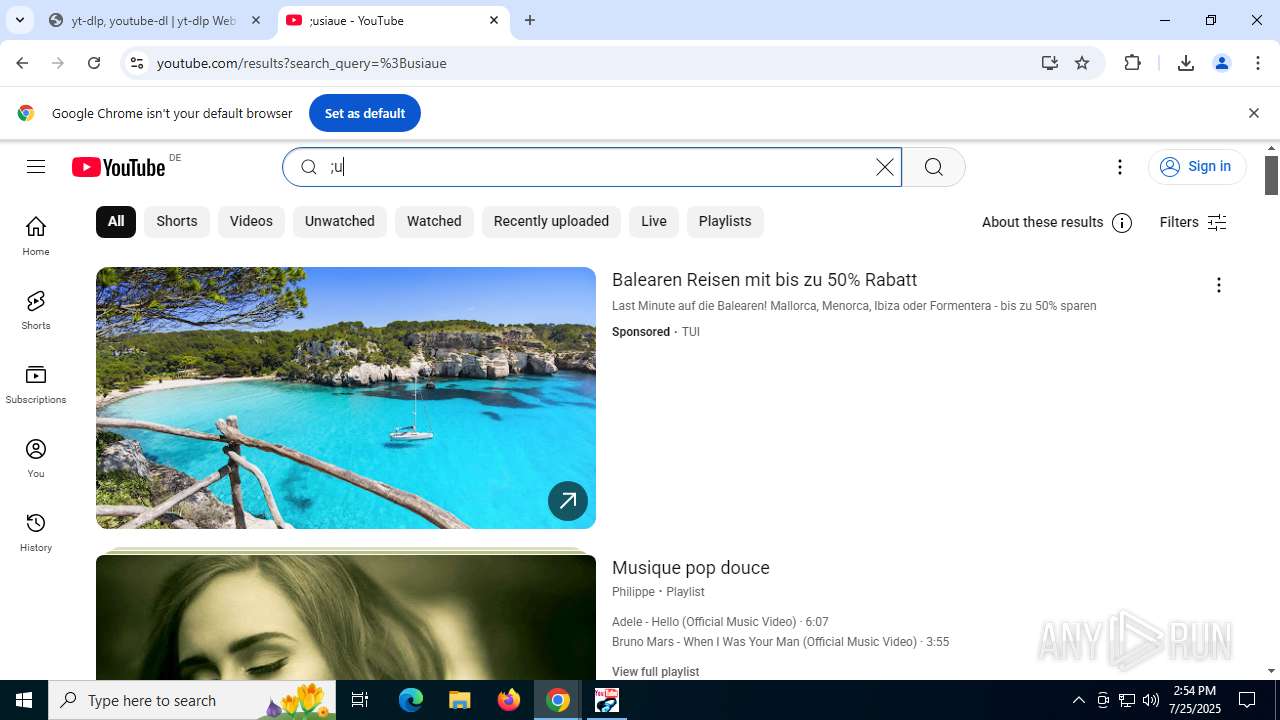The image size is (1280, 720).
Task: Open the YouTube hamburger guide menu
Action: tap(36, 167)
